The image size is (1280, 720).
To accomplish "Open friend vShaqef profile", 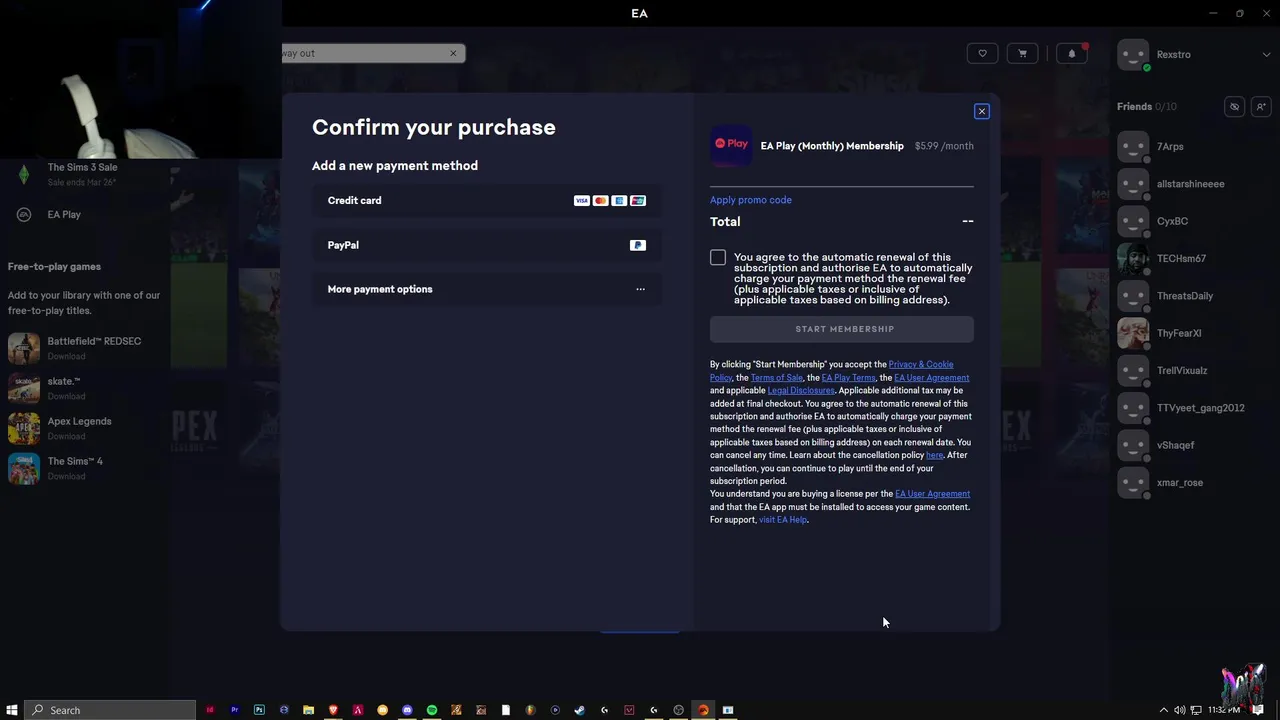I will pos(1175,445).
